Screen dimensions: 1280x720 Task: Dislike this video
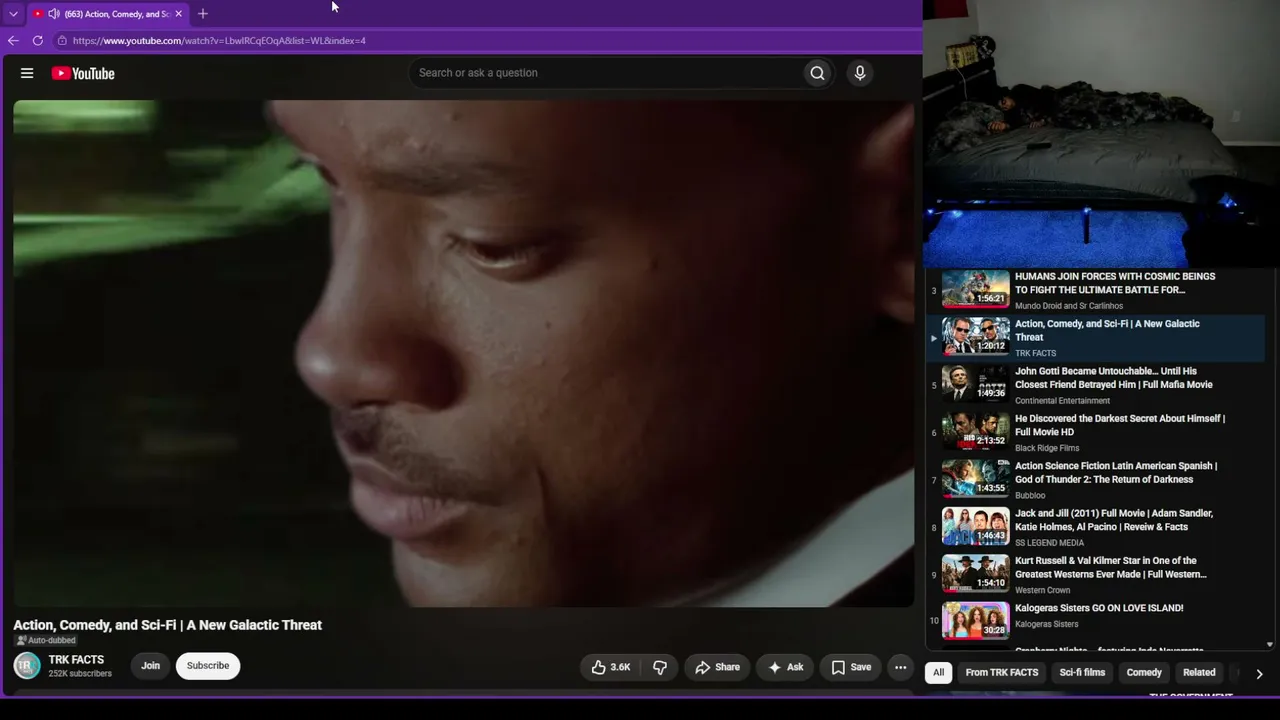660,667
